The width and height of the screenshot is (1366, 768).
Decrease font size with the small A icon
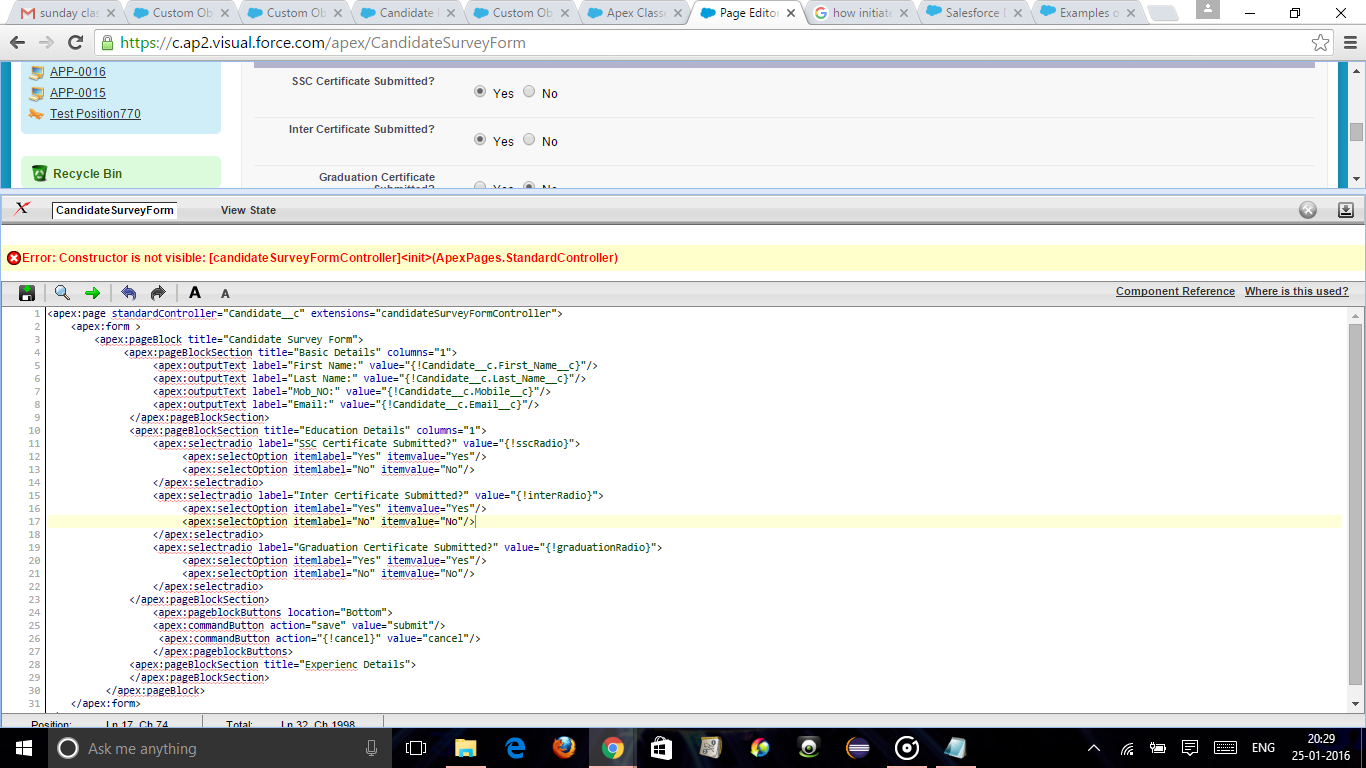coord(224,293)
